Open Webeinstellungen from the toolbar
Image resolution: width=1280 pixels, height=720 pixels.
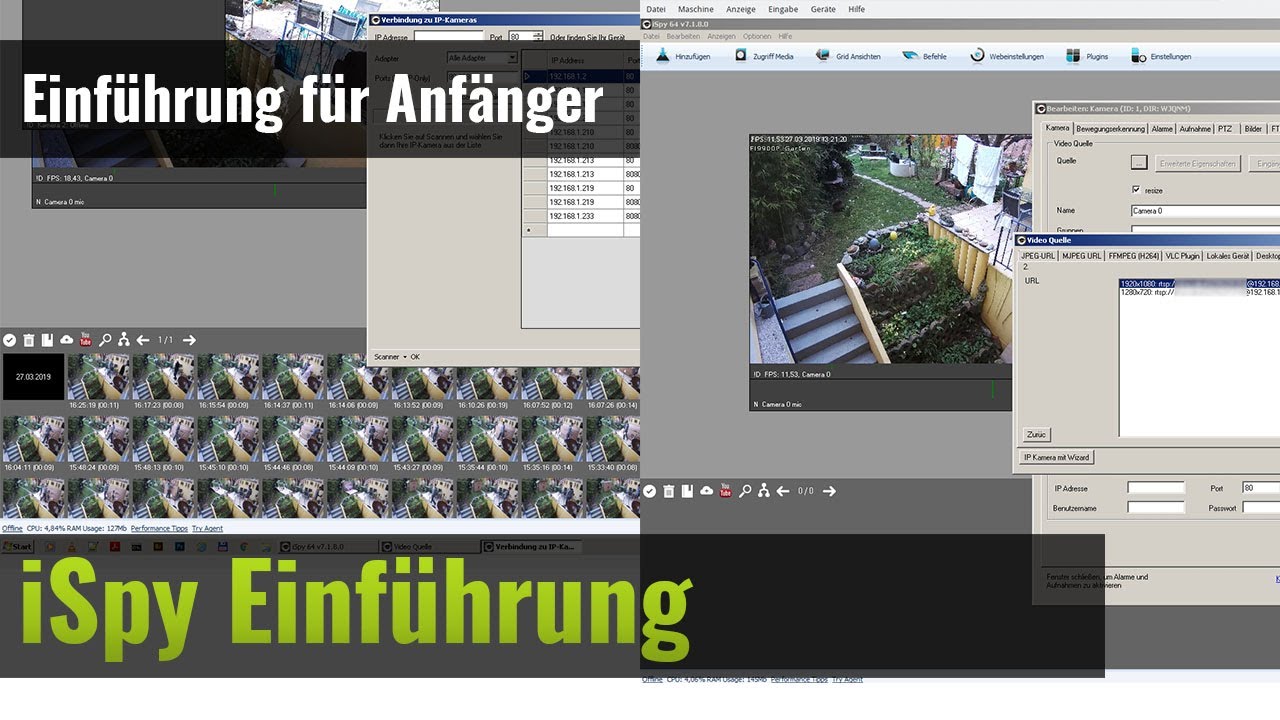(x=1007, y=56)
